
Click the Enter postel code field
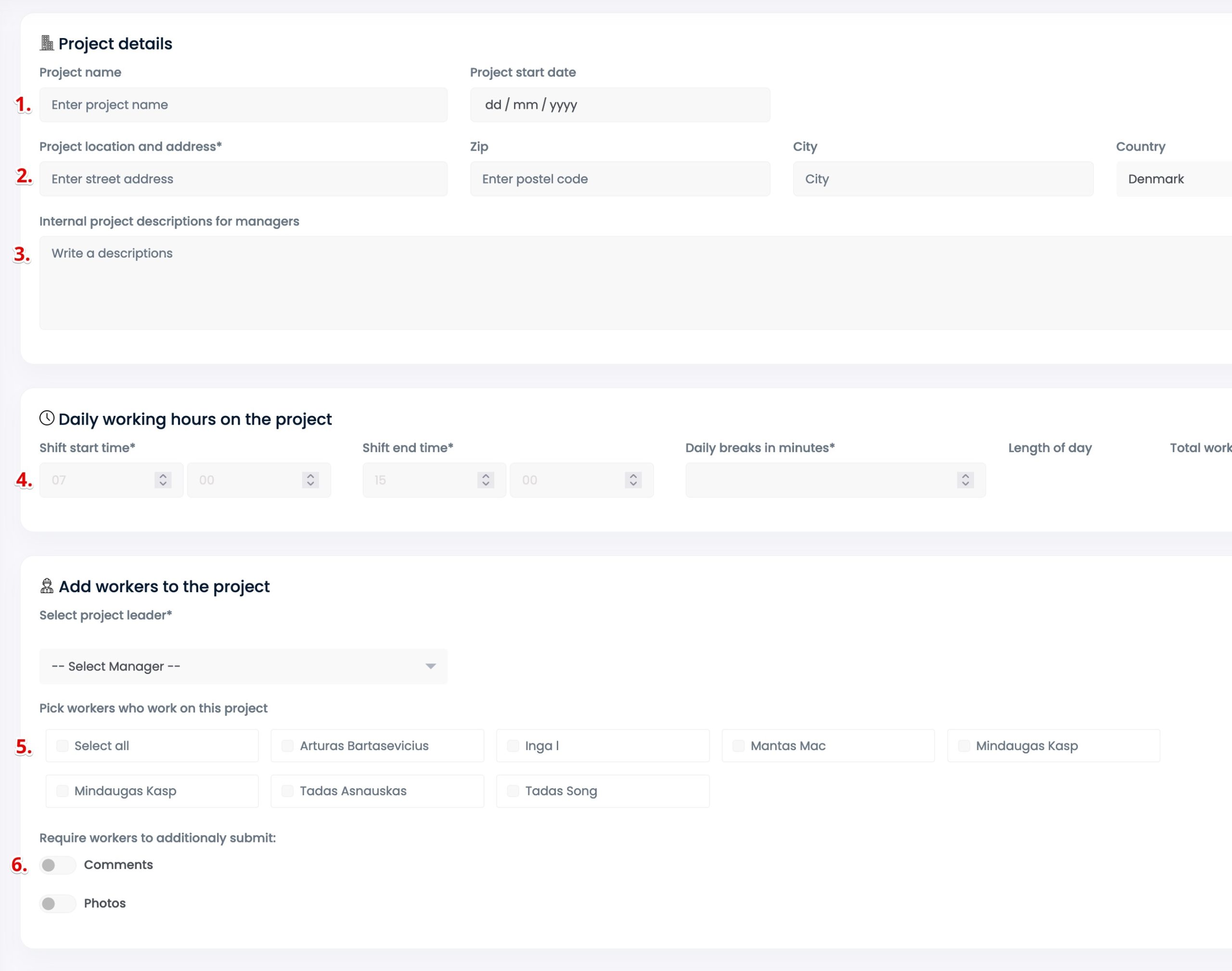click(x=619, y=179)
